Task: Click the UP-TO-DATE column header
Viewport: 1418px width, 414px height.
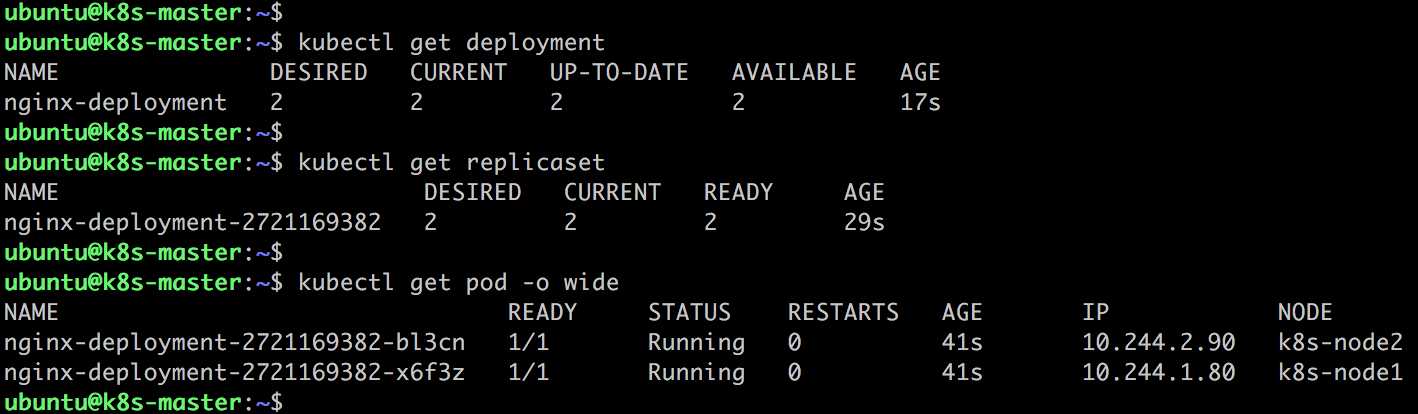Action: pos(619,72)
